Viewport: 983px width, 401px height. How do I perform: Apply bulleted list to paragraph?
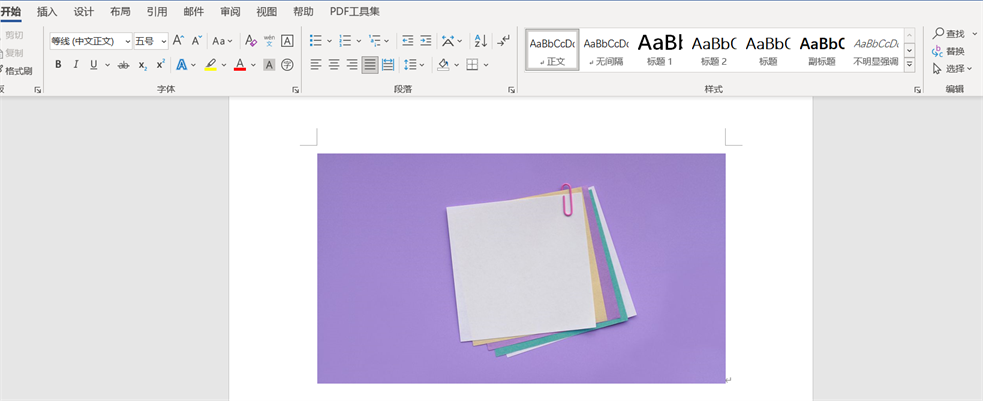[x=315, y=41]
